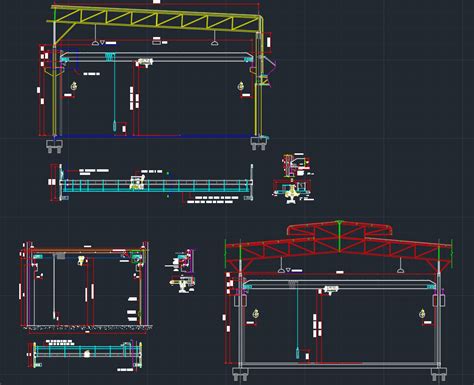Select the yellow sloped roof truss

pyautogui.click(x=157, y=20)
